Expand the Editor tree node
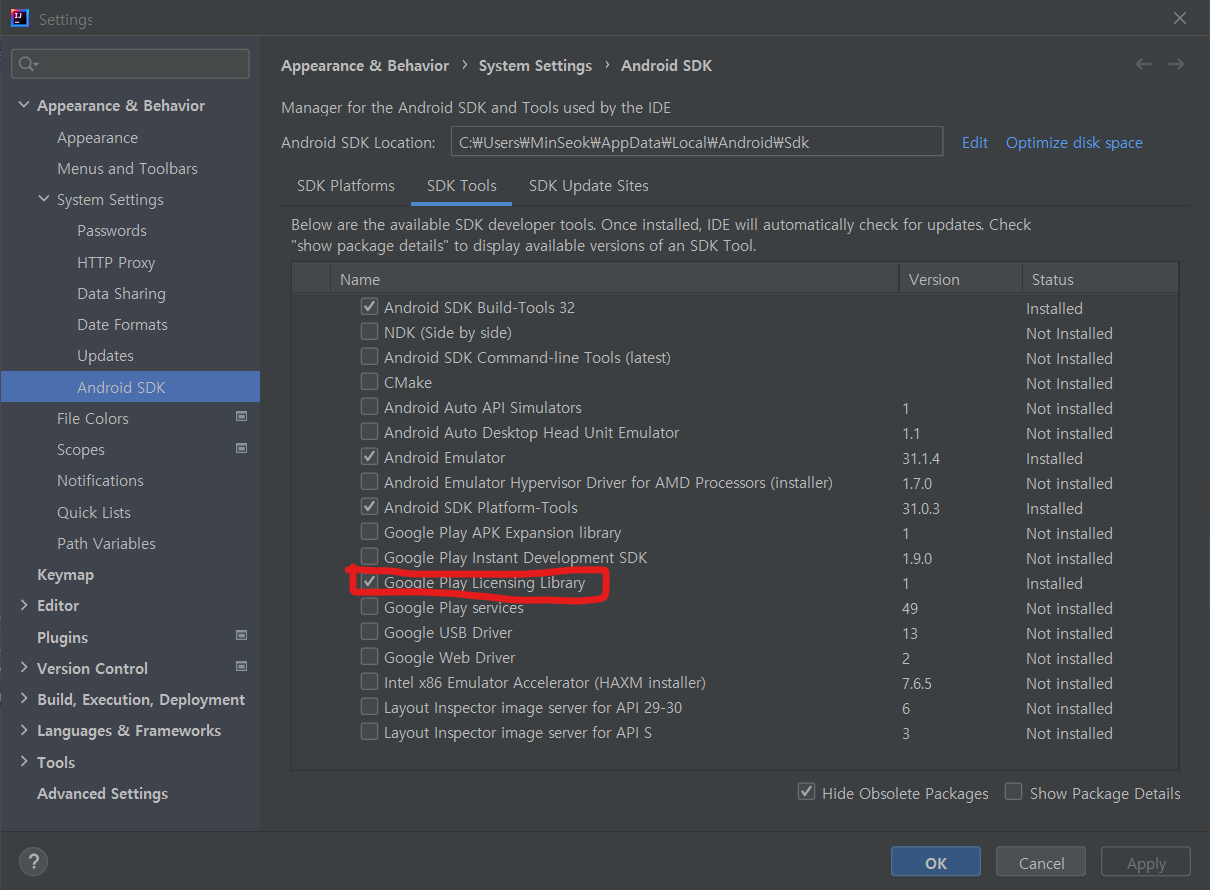This screenshot has width=1210, height=890. point(24,605)
